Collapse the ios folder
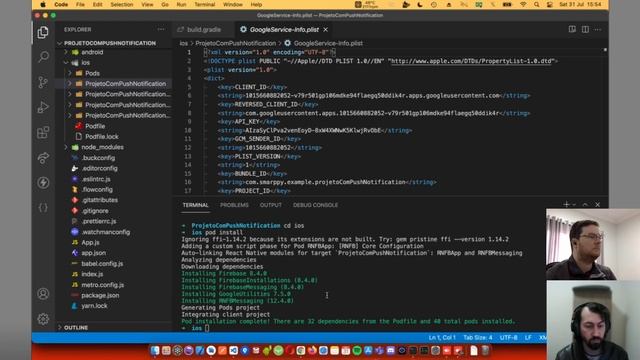 coord(85,62)
